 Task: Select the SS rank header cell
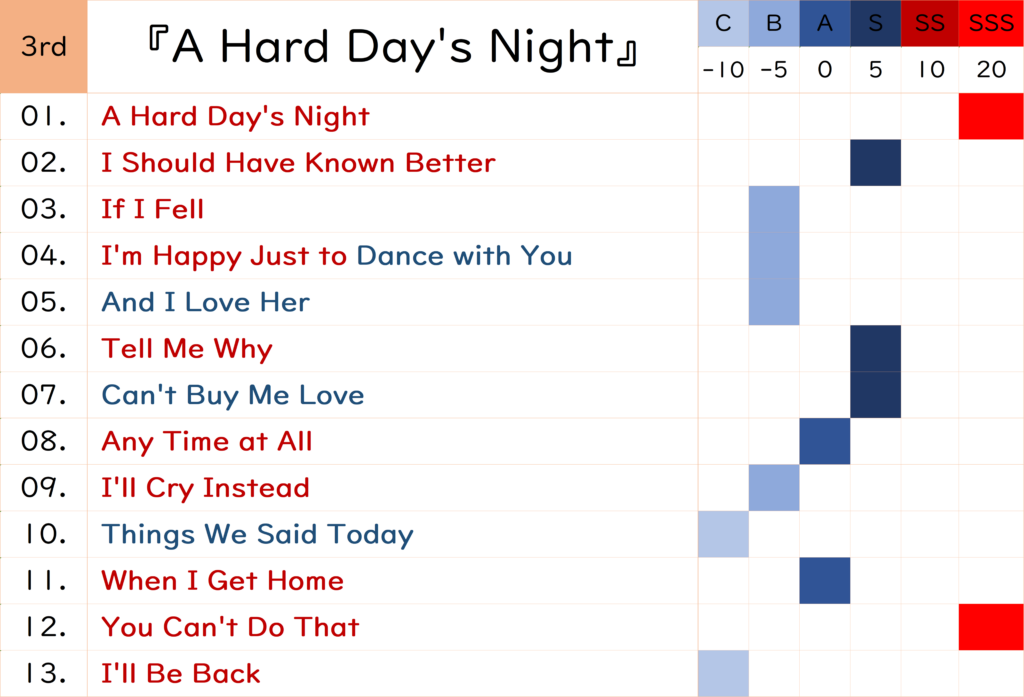click(929, 24)
